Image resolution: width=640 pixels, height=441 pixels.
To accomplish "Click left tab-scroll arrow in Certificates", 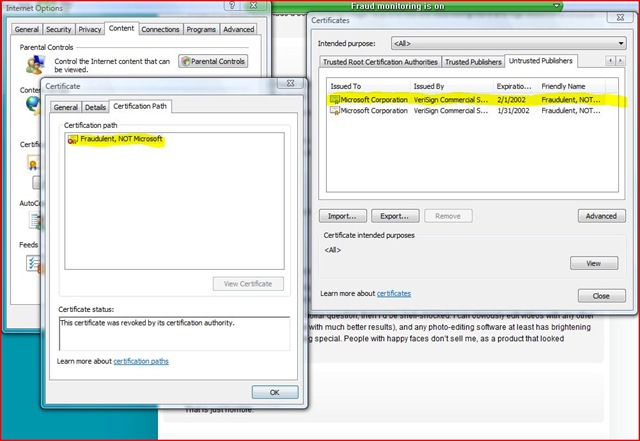I will (611, 60).
